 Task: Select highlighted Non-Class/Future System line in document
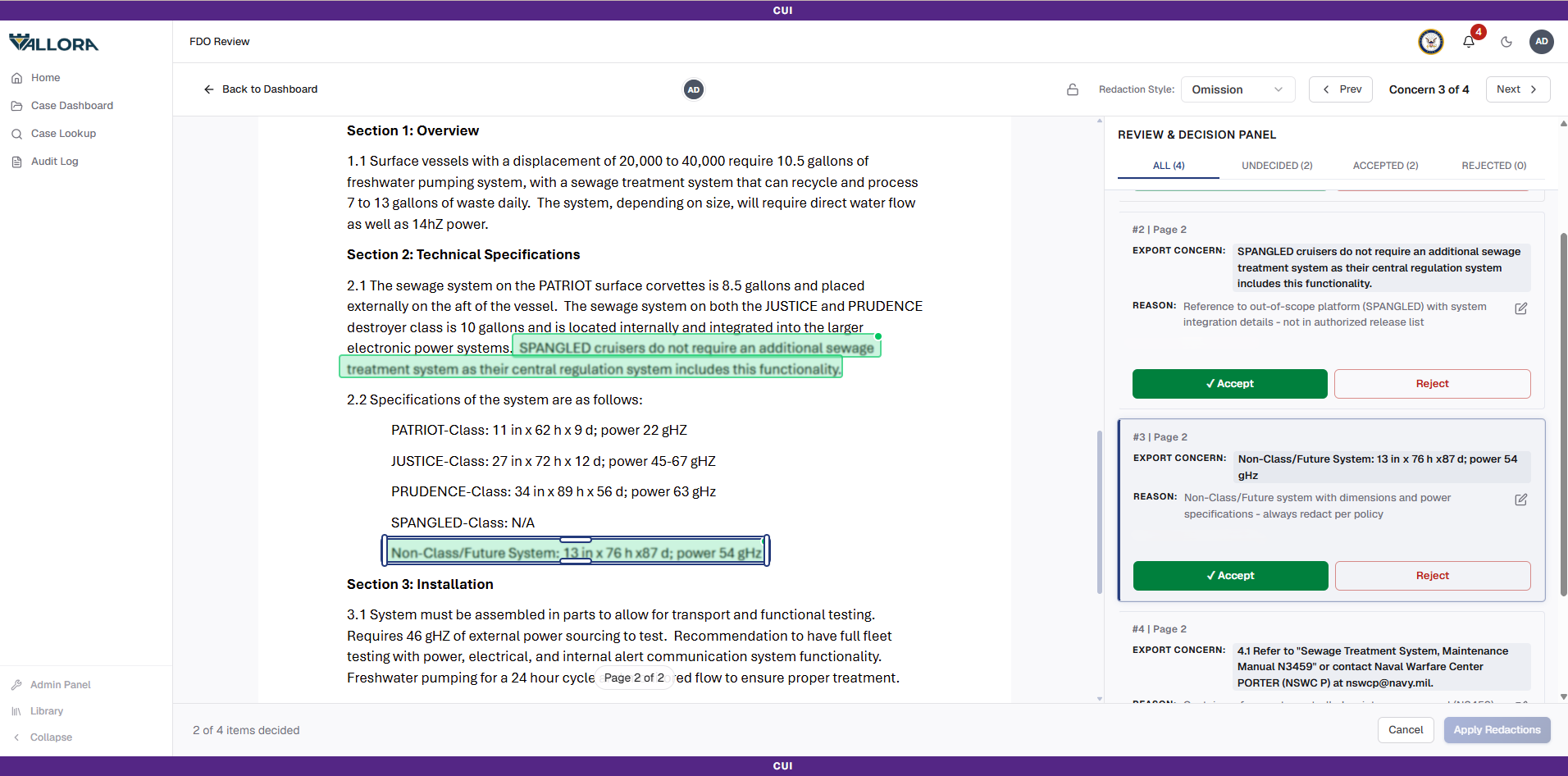pos(576,553)
